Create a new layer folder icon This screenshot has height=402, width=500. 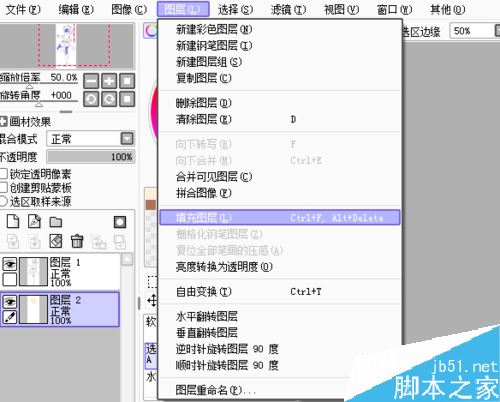pyautogui.click(x=56, y=222)
